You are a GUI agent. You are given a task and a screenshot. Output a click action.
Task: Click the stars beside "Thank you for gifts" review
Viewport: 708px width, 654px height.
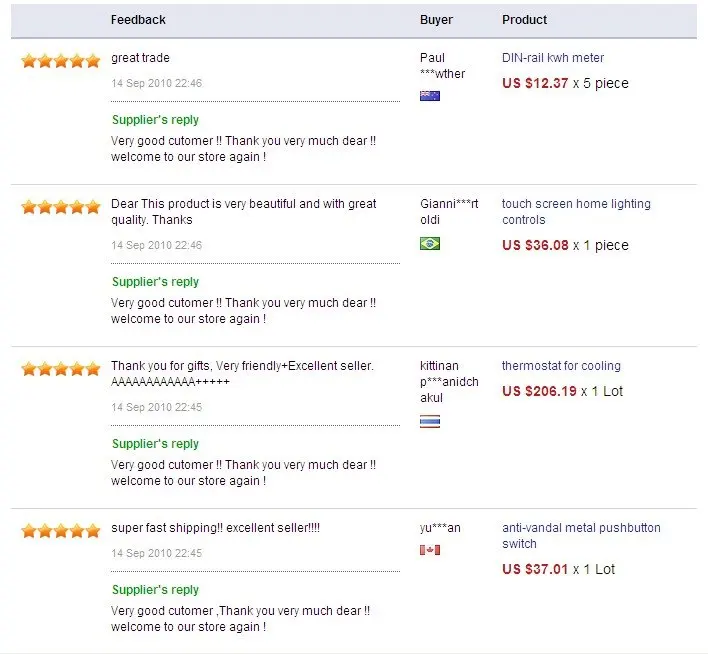[x=61, y=368]
